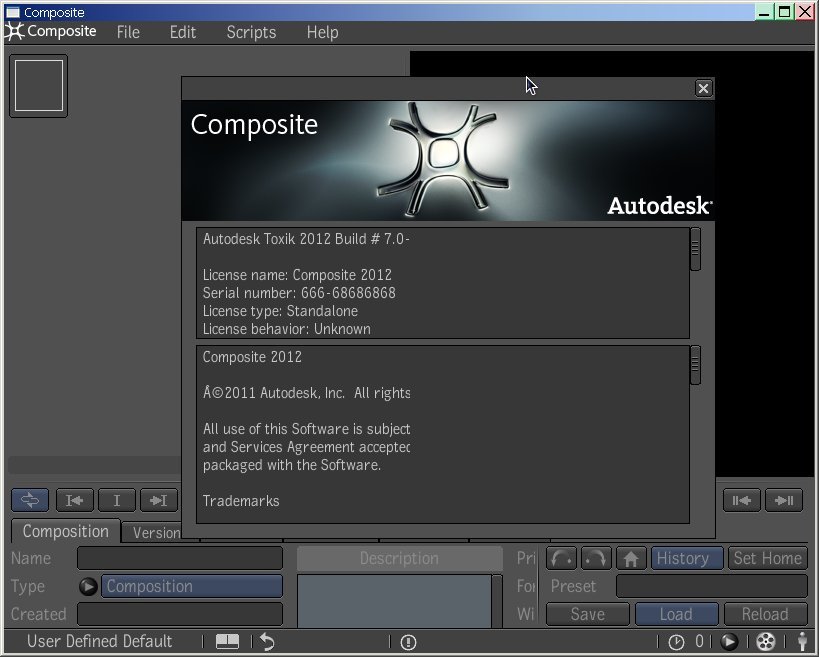
Task: Open the Edit menu
Action: coord(183,32)
